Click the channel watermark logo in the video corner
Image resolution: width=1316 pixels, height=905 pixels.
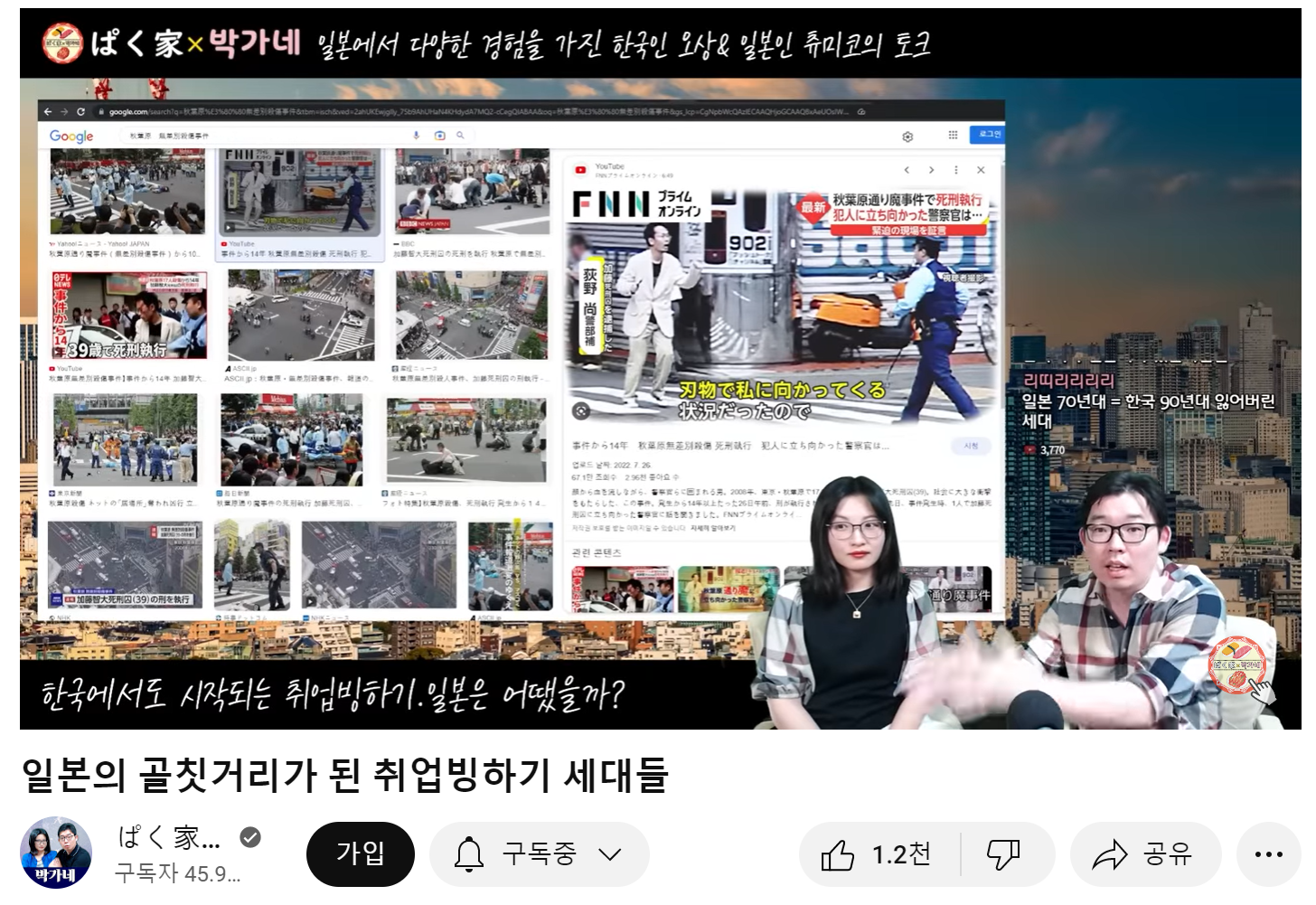click(1236, 666)
